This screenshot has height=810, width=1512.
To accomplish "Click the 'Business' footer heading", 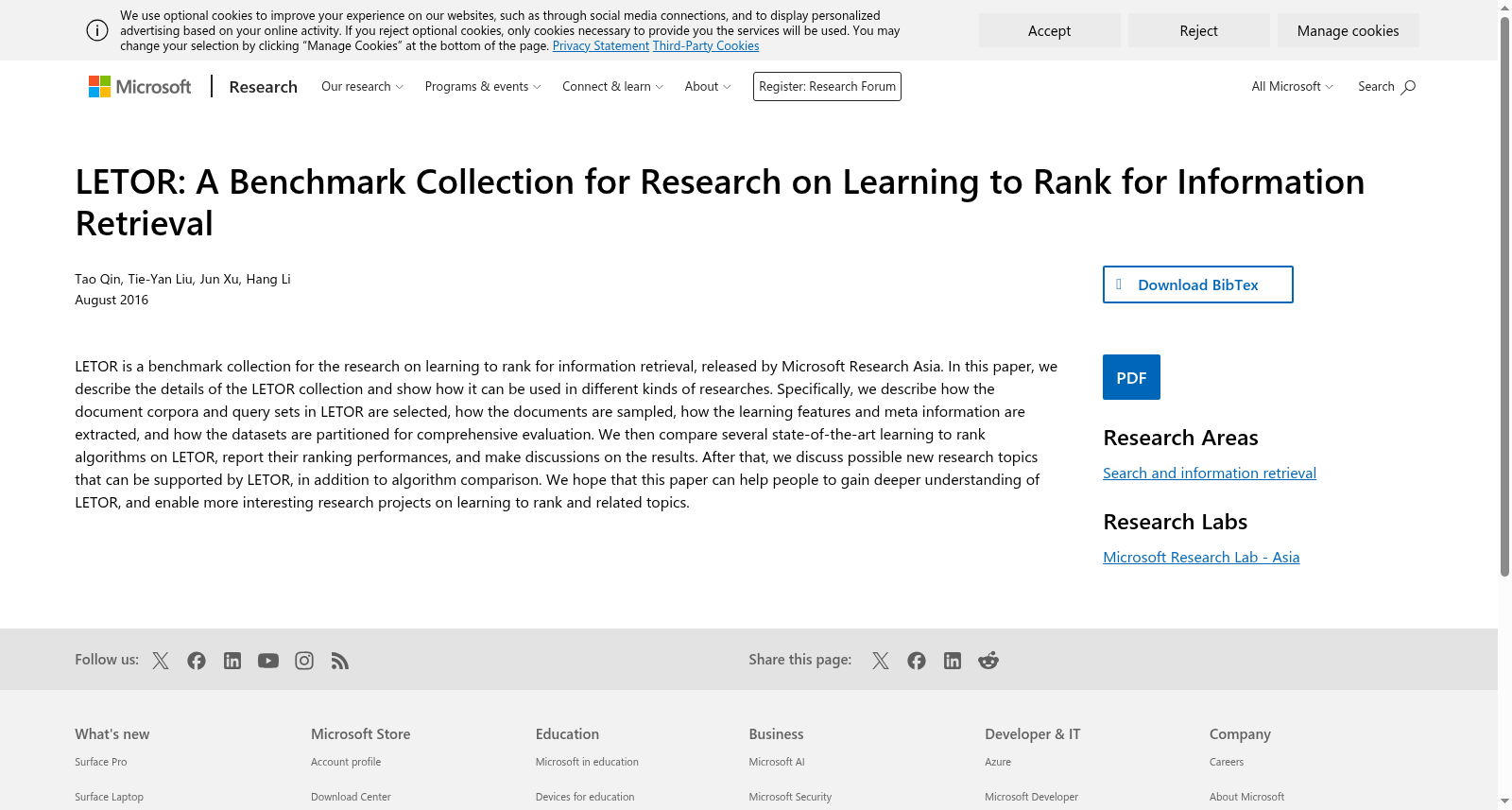I will 777,734.
